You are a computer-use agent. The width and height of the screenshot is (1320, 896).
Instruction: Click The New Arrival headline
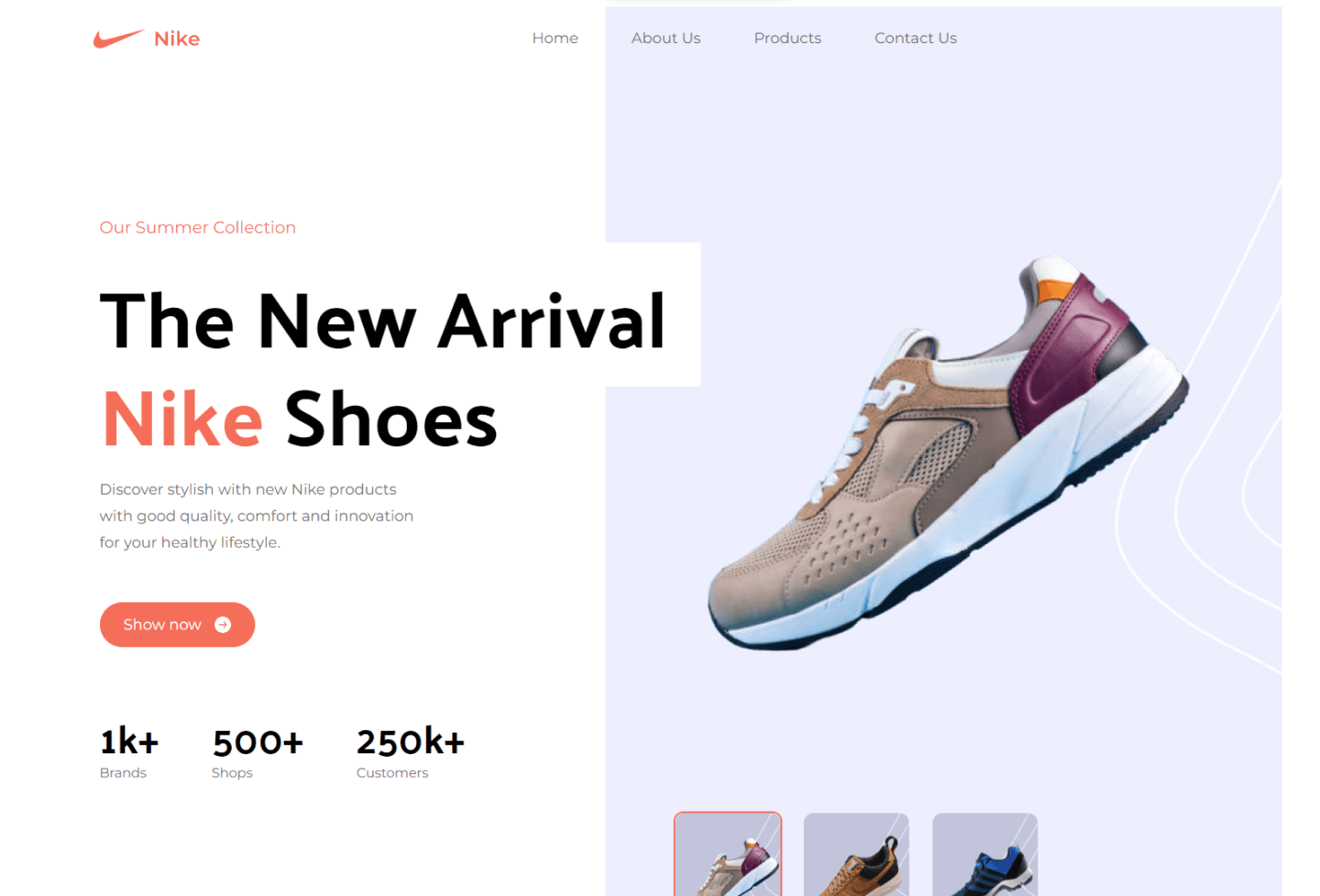pyautogui.click(x=382, y=322)
